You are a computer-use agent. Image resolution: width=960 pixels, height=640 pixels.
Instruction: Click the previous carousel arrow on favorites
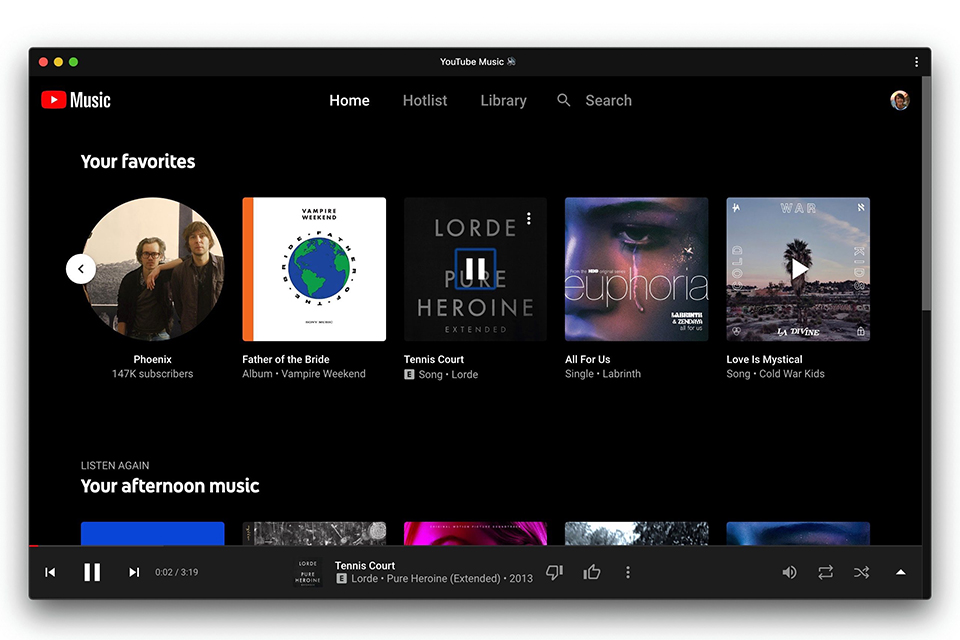click(x=81, y=269)
